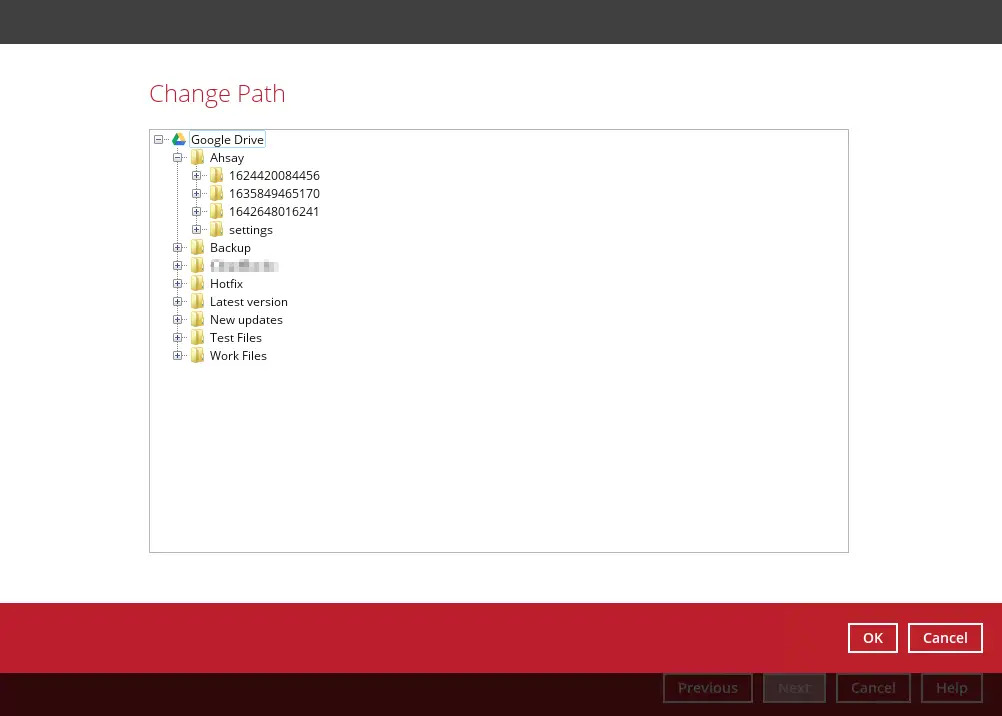Screen dimensions: 1002x716
Task: Select the New updates folder label
Action: point(246,320)
